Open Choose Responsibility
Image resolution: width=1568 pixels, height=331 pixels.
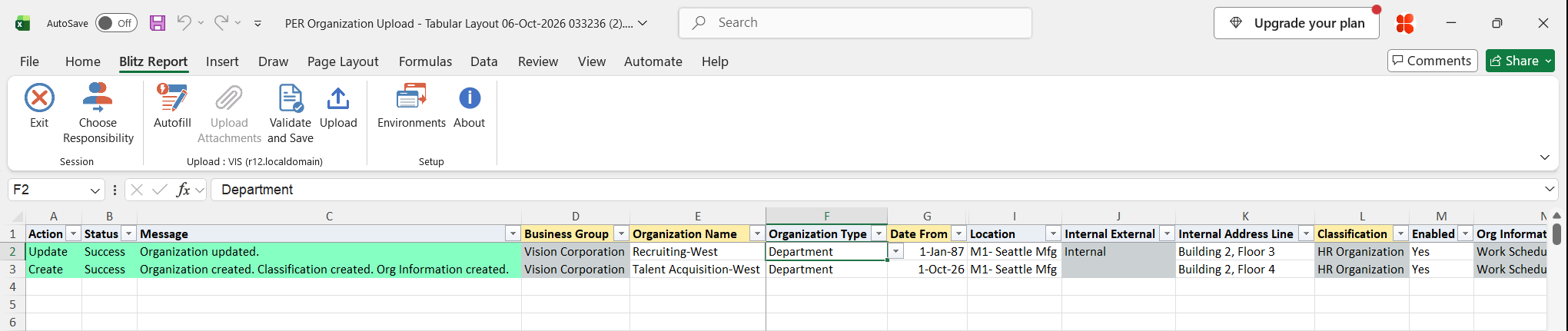[98, 114]
